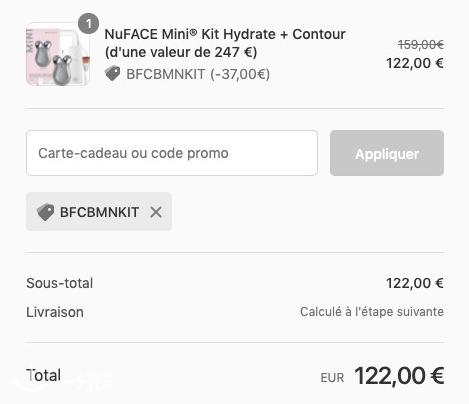This screenshot has height=404, width=469.
Task: Click the discounted 122,00 € item price
Action: click(415, 63)
